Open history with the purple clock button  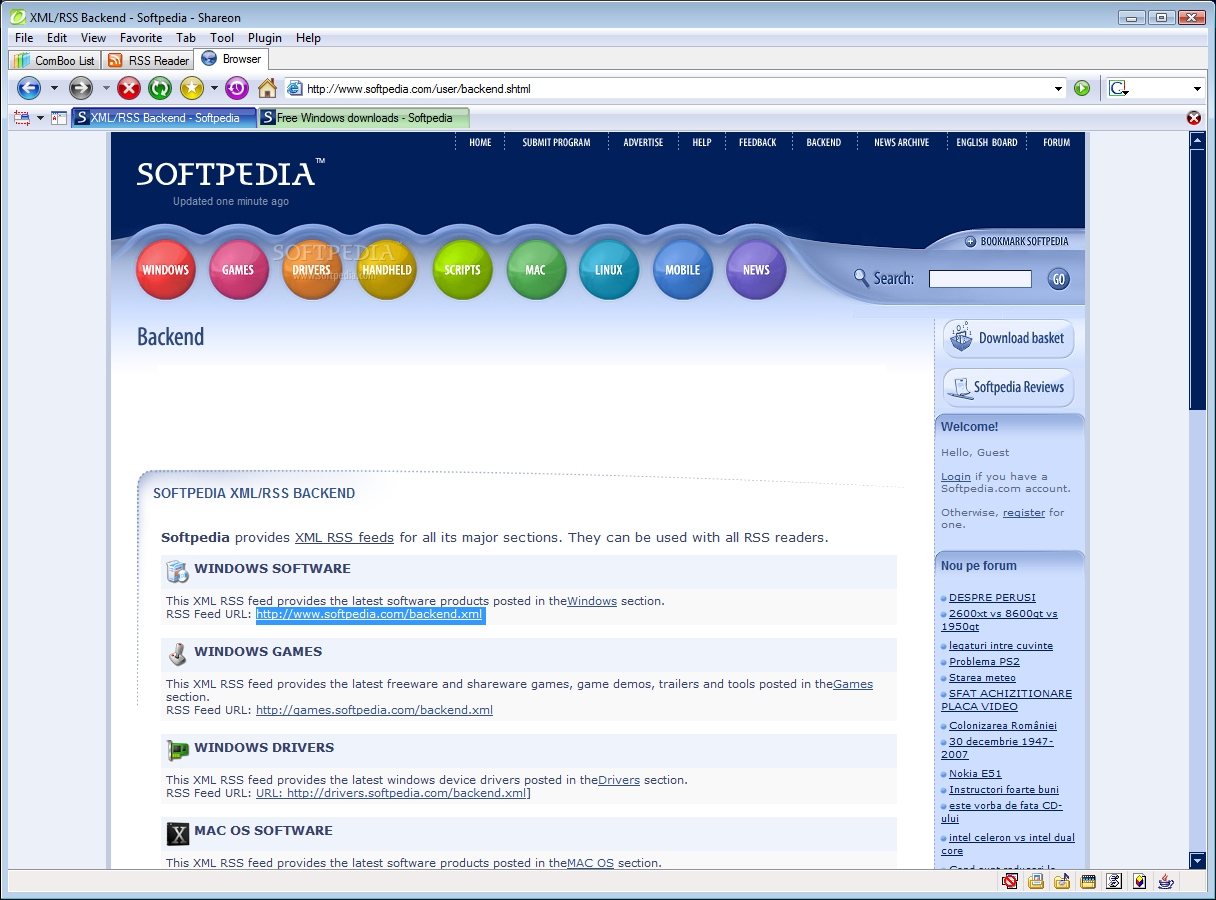[x=237, y=88]
